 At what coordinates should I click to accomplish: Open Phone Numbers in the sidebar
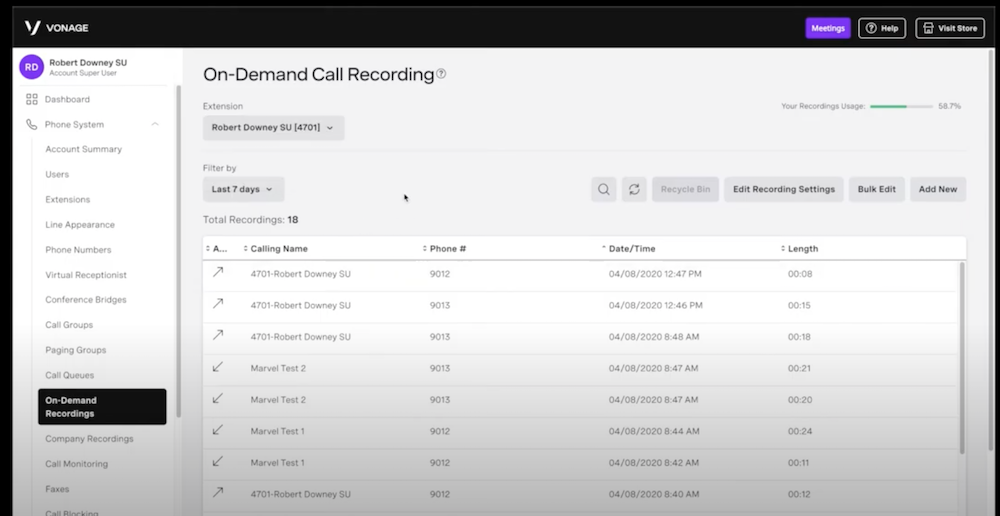(x=78, y=250)
